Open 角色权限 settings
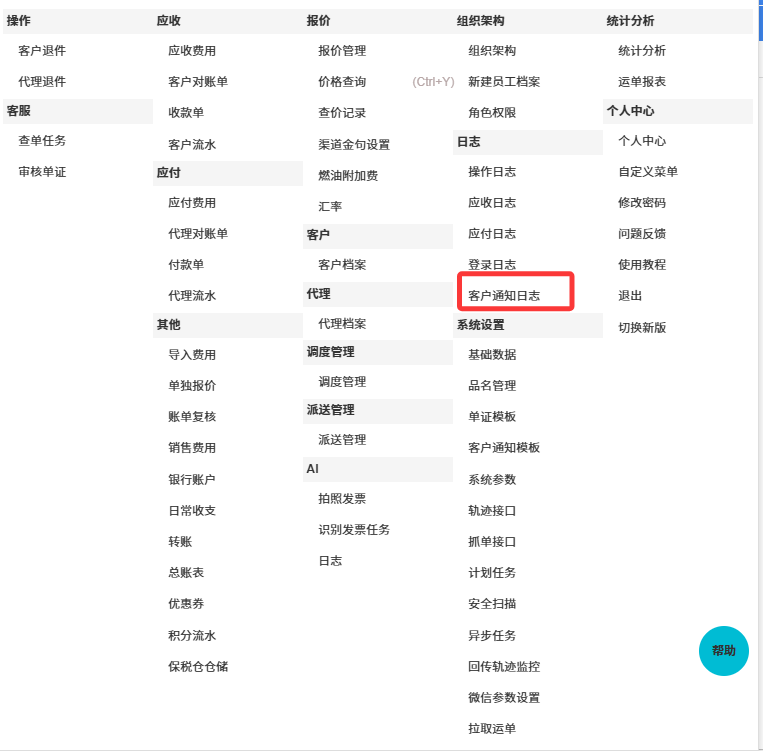 point(492,113)
